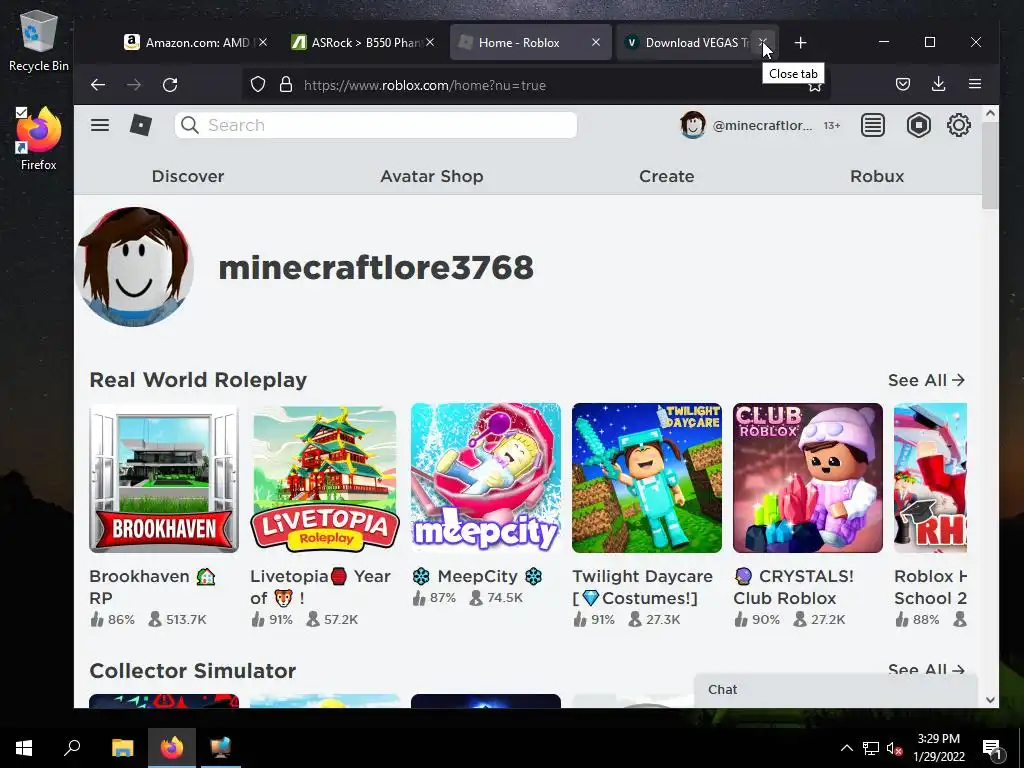
Task: Open the Windows notification center
Action: 993,748
